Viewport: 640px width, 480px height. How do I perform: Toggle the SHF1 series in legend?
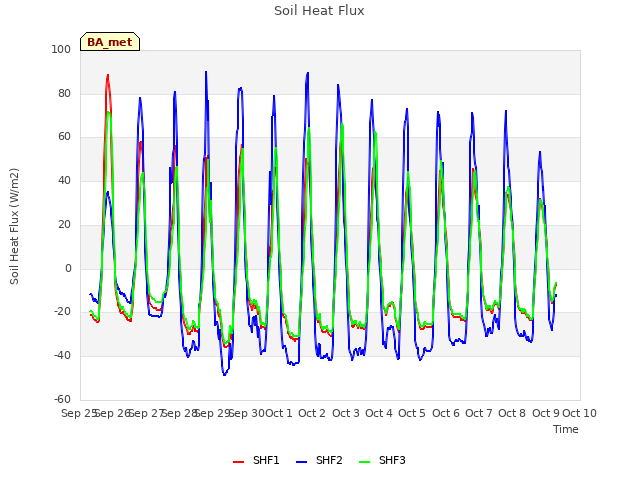coord(256,460)
